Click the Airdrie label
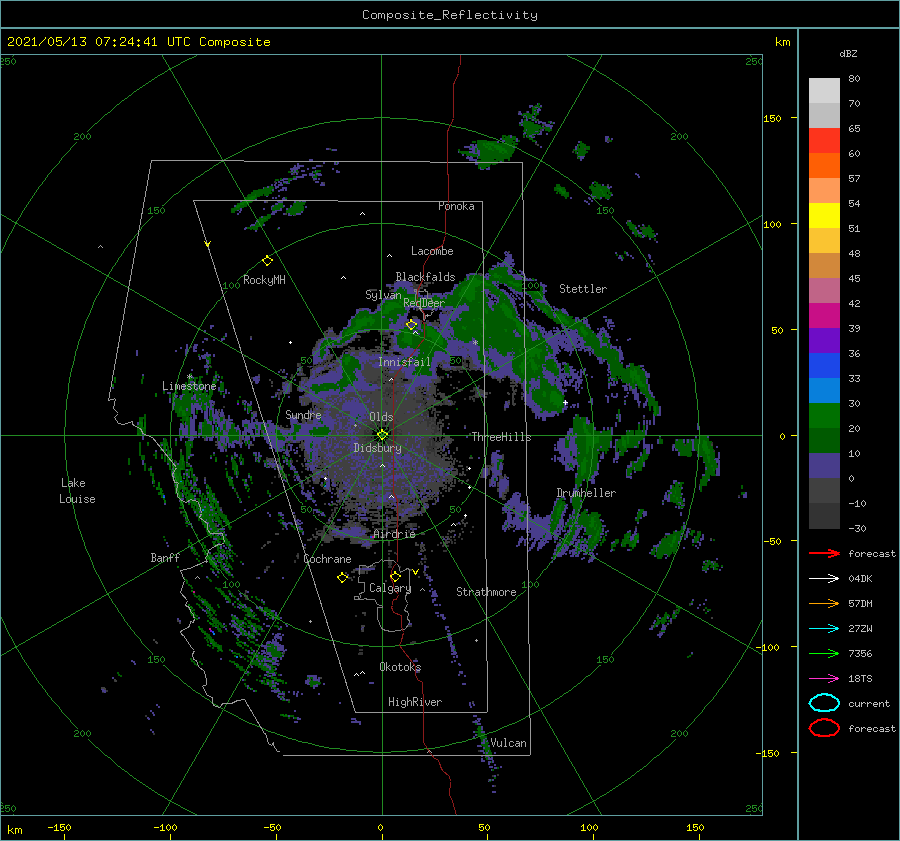 394,534
